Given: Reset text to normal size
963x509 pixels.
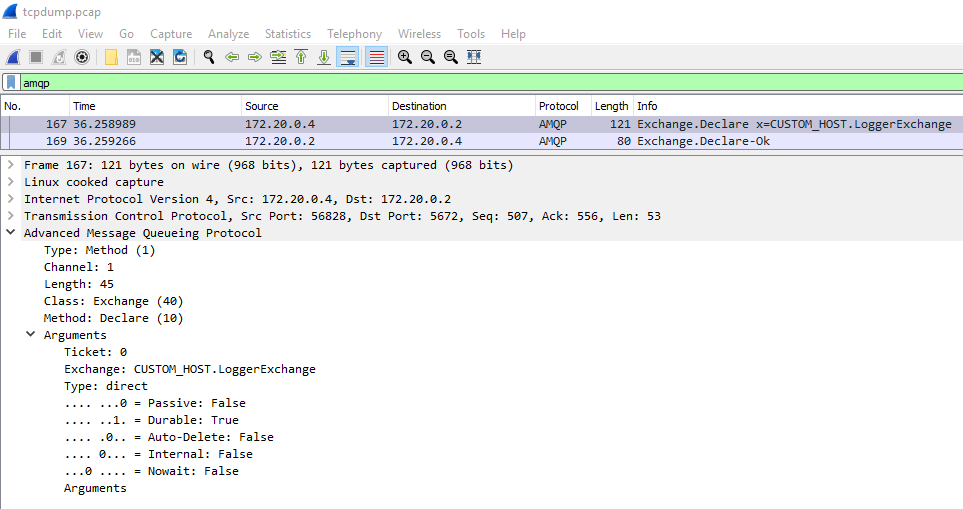Looking at the screenshot, I should click(x=451, y=57).
